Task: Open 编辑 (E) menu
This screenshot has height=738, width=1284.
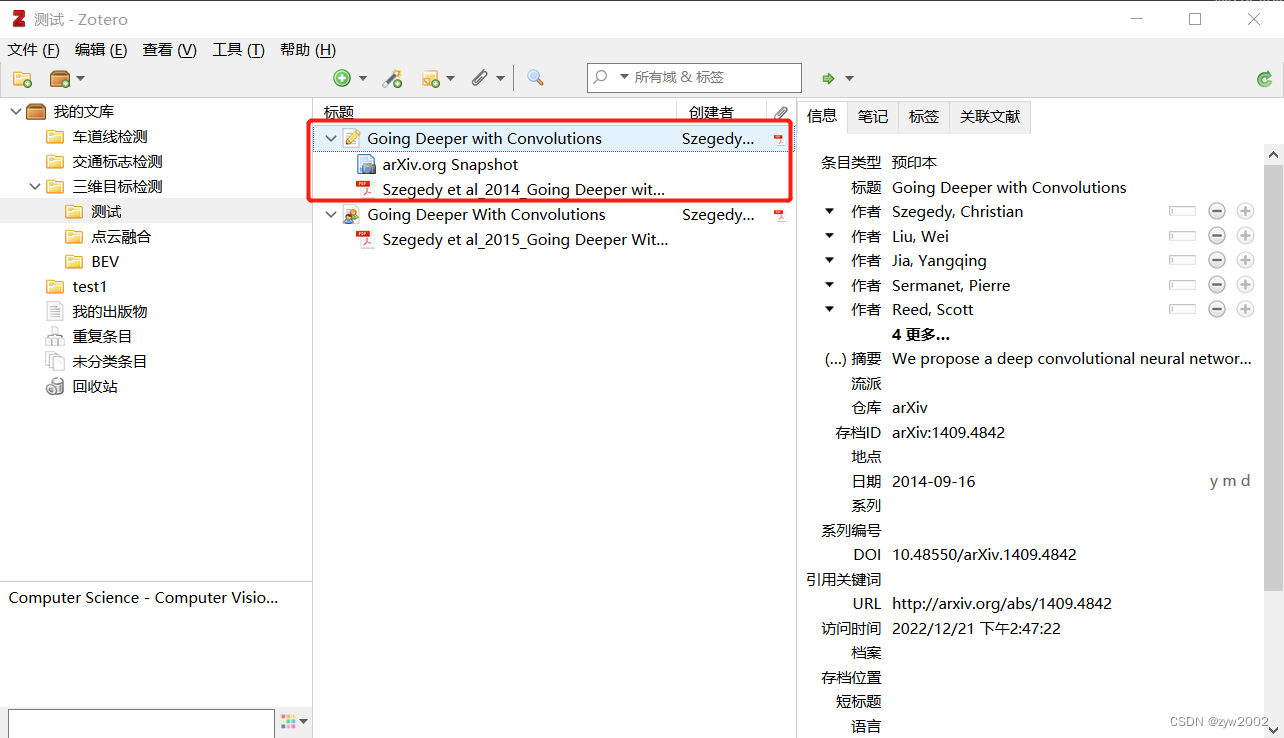Action: [101, 50]
